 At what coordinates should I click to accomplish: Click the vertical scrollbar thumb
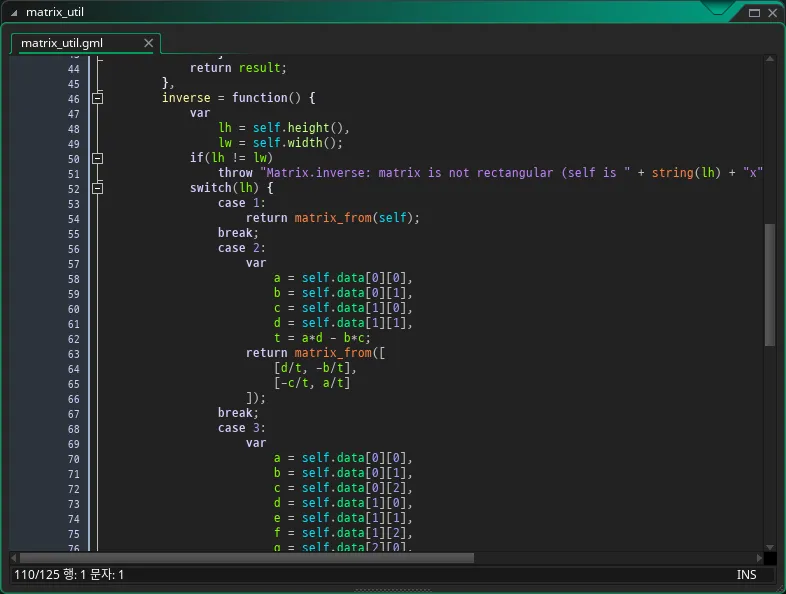(x=769, y=285)
